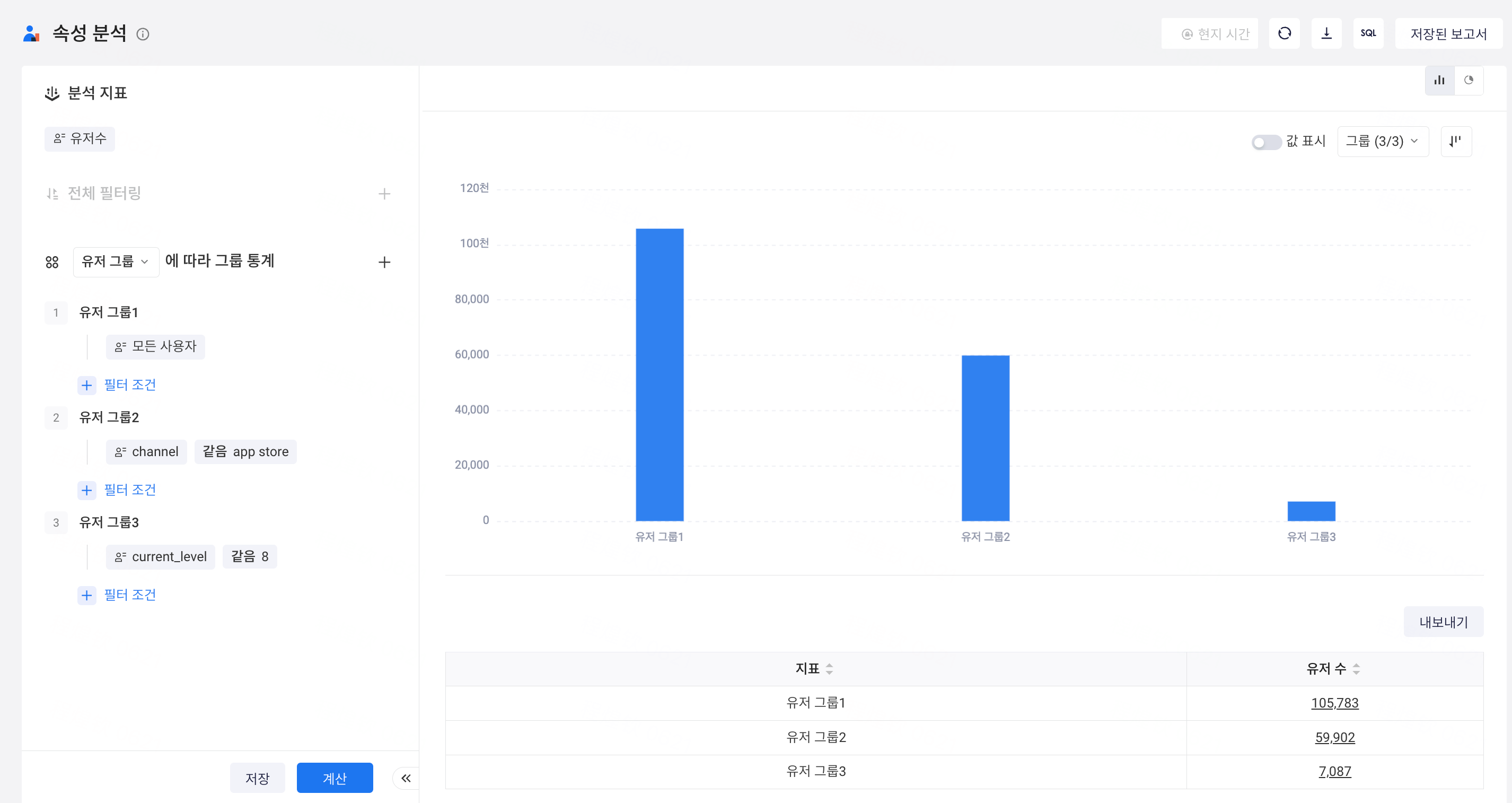Click the chart sort order icon
Viewport: 1512px width, 803px height.
(1456, 142)
